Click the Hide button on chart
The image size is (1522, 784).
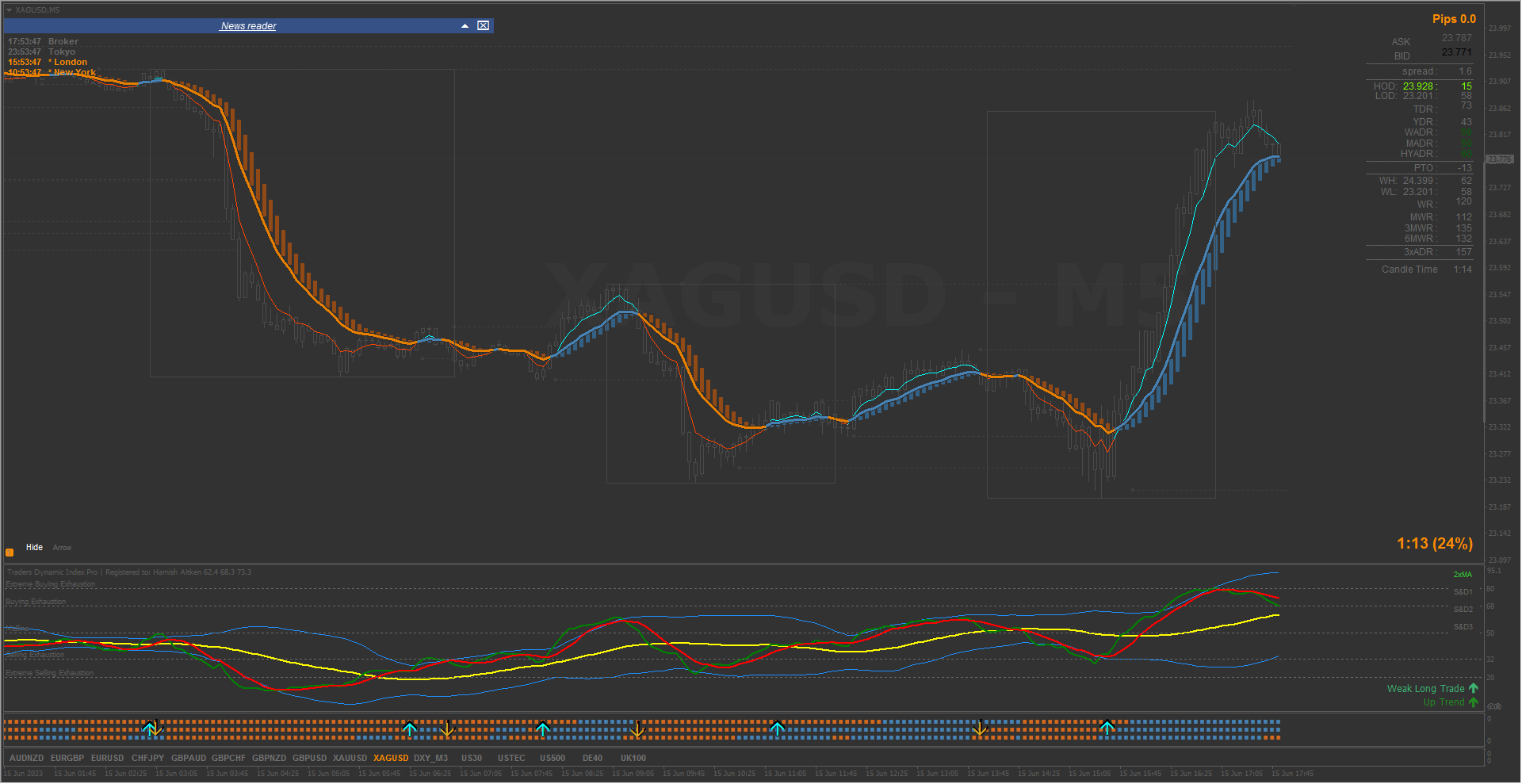coord(34,548)
